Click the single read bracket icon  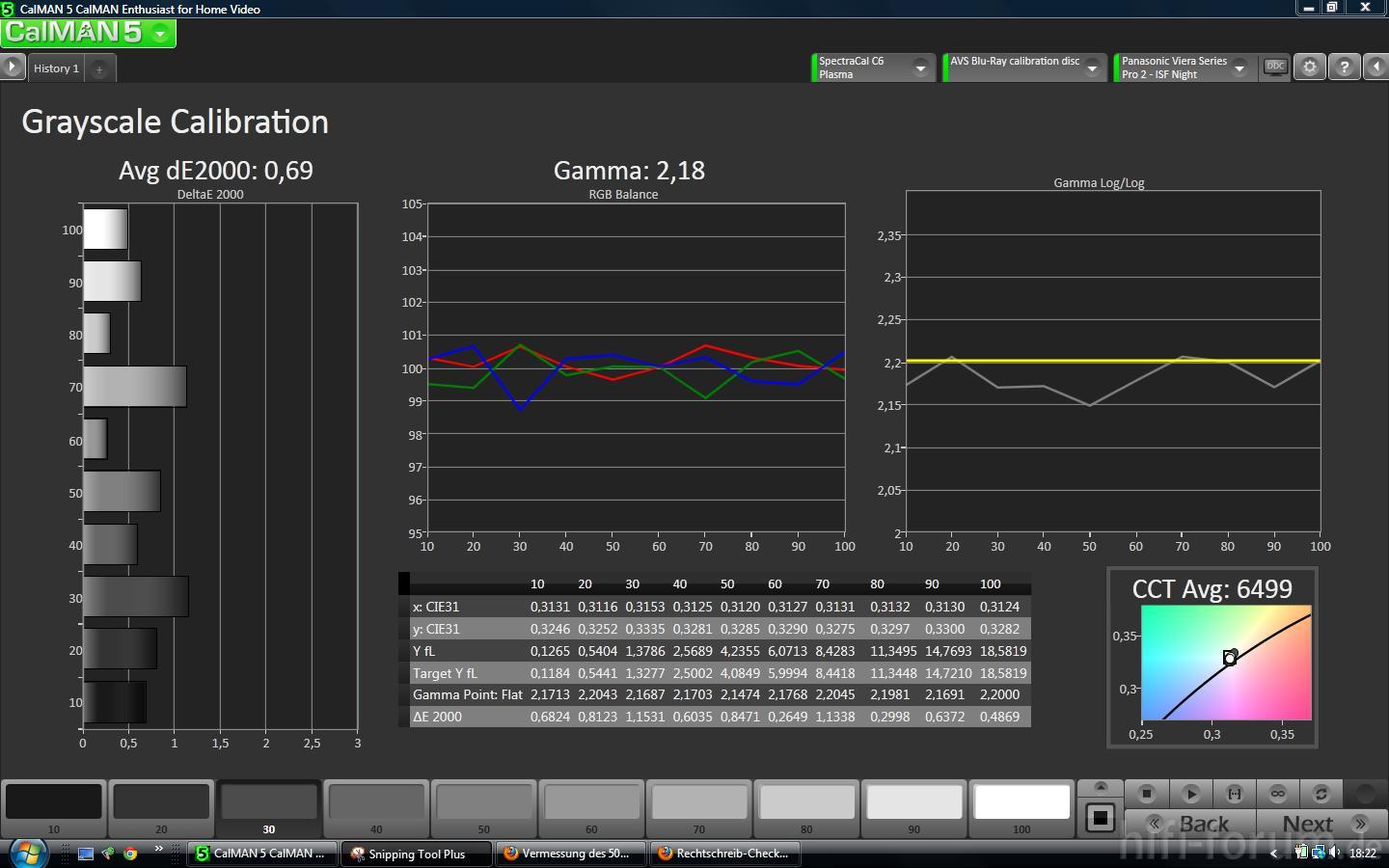point(1234,793)
